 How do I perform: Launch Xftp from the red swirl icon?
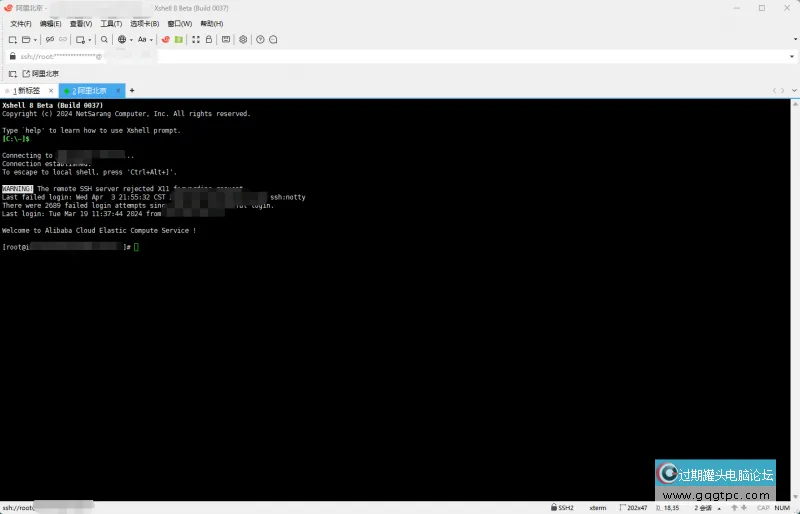tap(166, 40)
